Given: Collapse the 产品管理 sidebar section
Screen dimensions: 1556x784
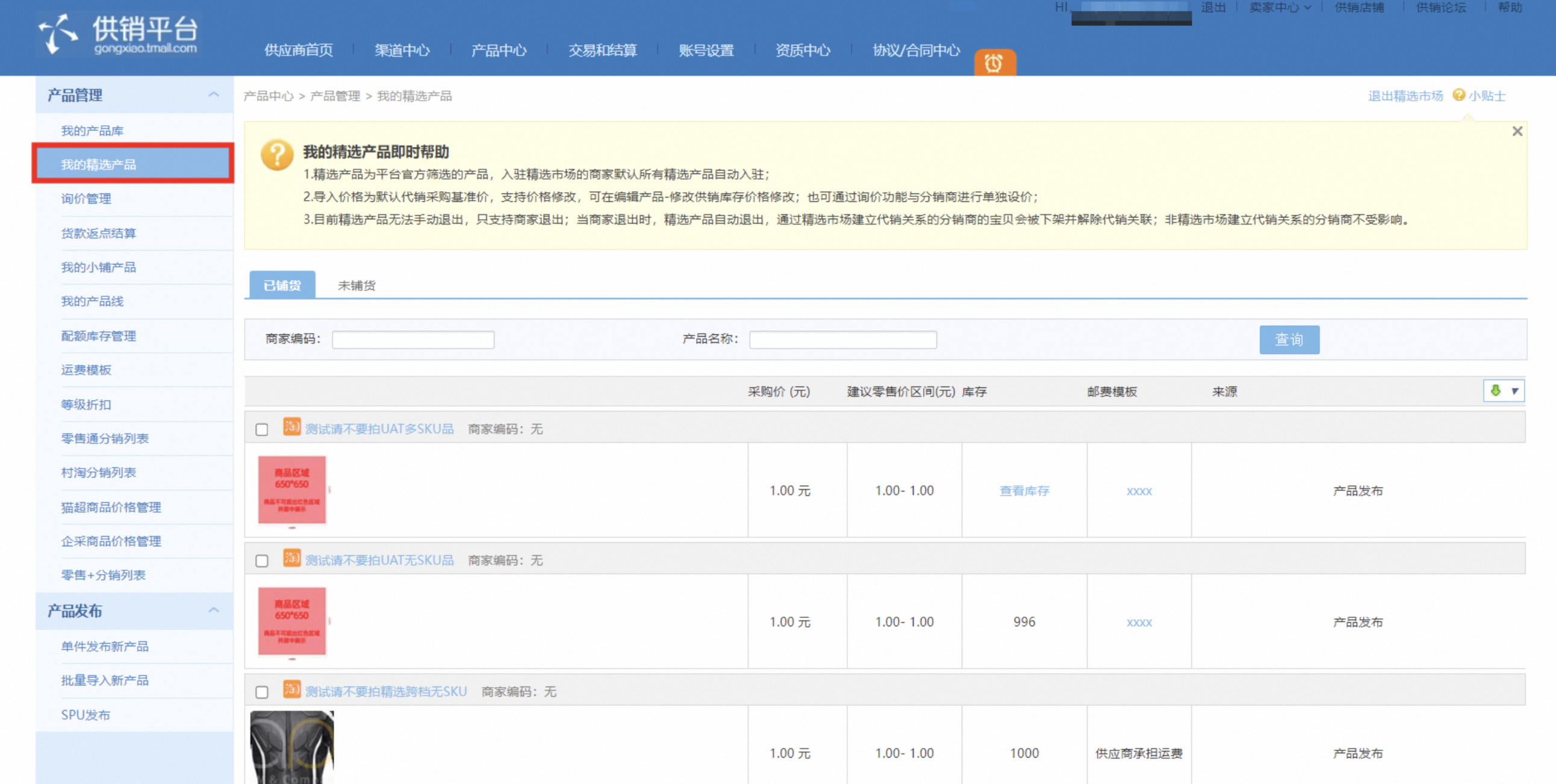Looking at the screenshot, I should pos(213,94).
